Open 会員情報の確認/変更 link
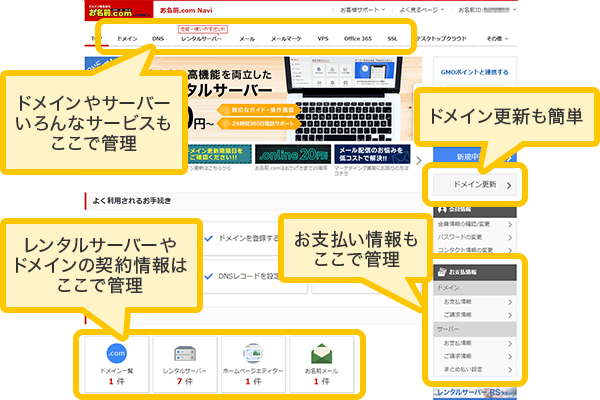This screenshot has width=600, height=400. [x=464, y=224]
